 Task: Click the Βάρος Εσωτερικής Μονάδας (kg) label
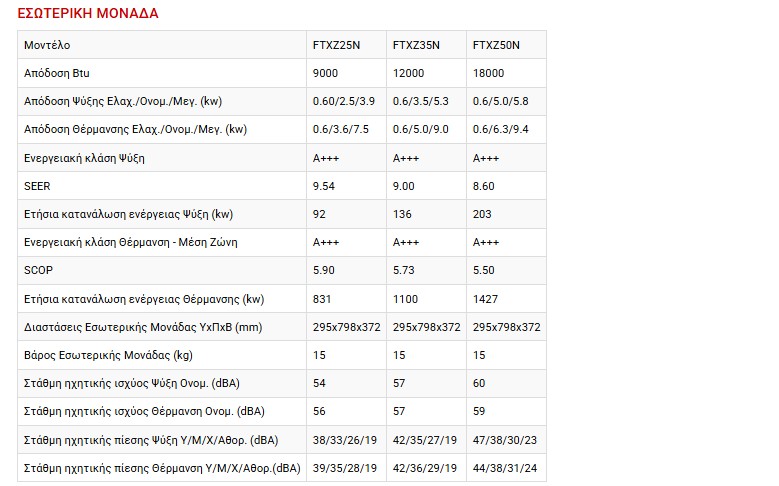point(108,355)
